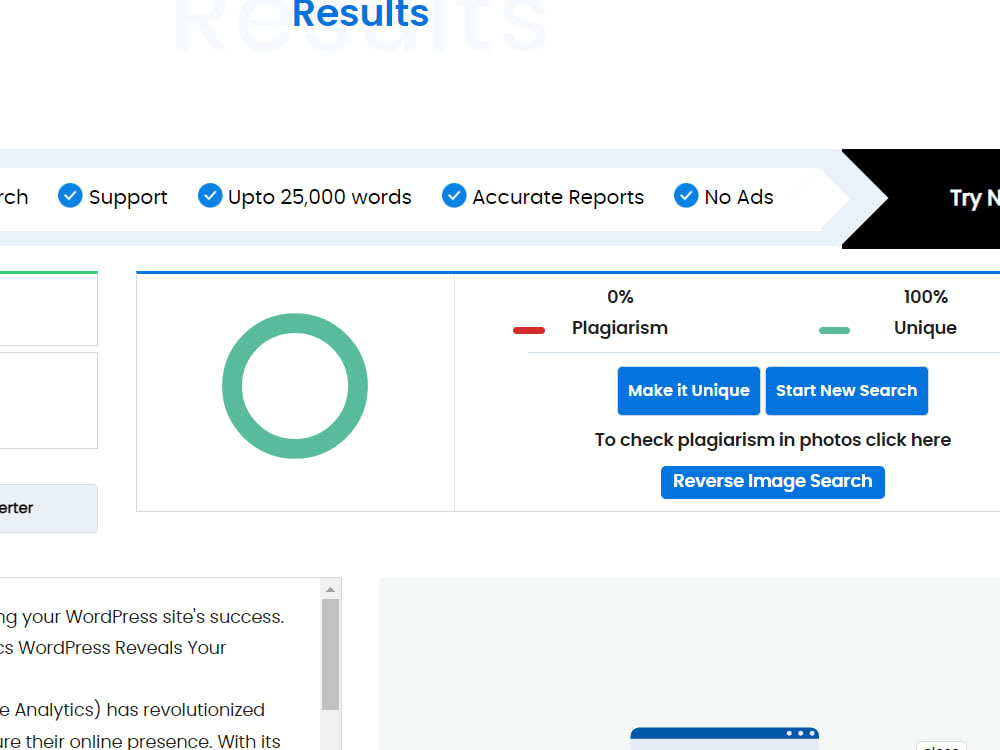This screenshot has height=750, width=1000.
Task: Click the scroll up arrow of text box
Action: (x=330, y=590)
